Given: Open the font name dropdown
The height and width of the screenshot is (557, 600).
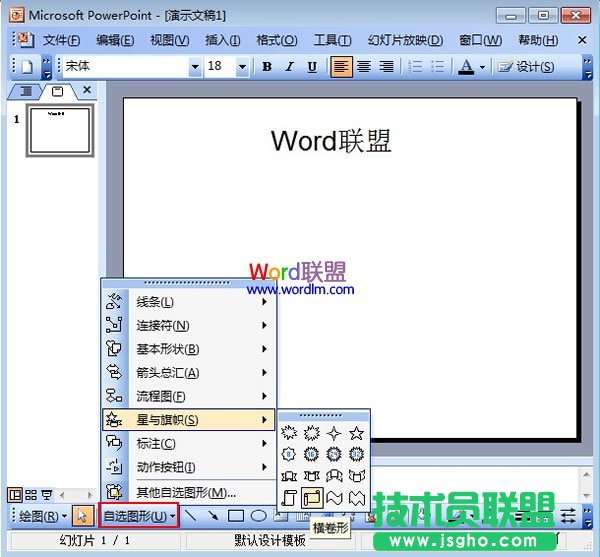Looking at the screenshot, I should (195, 67).
